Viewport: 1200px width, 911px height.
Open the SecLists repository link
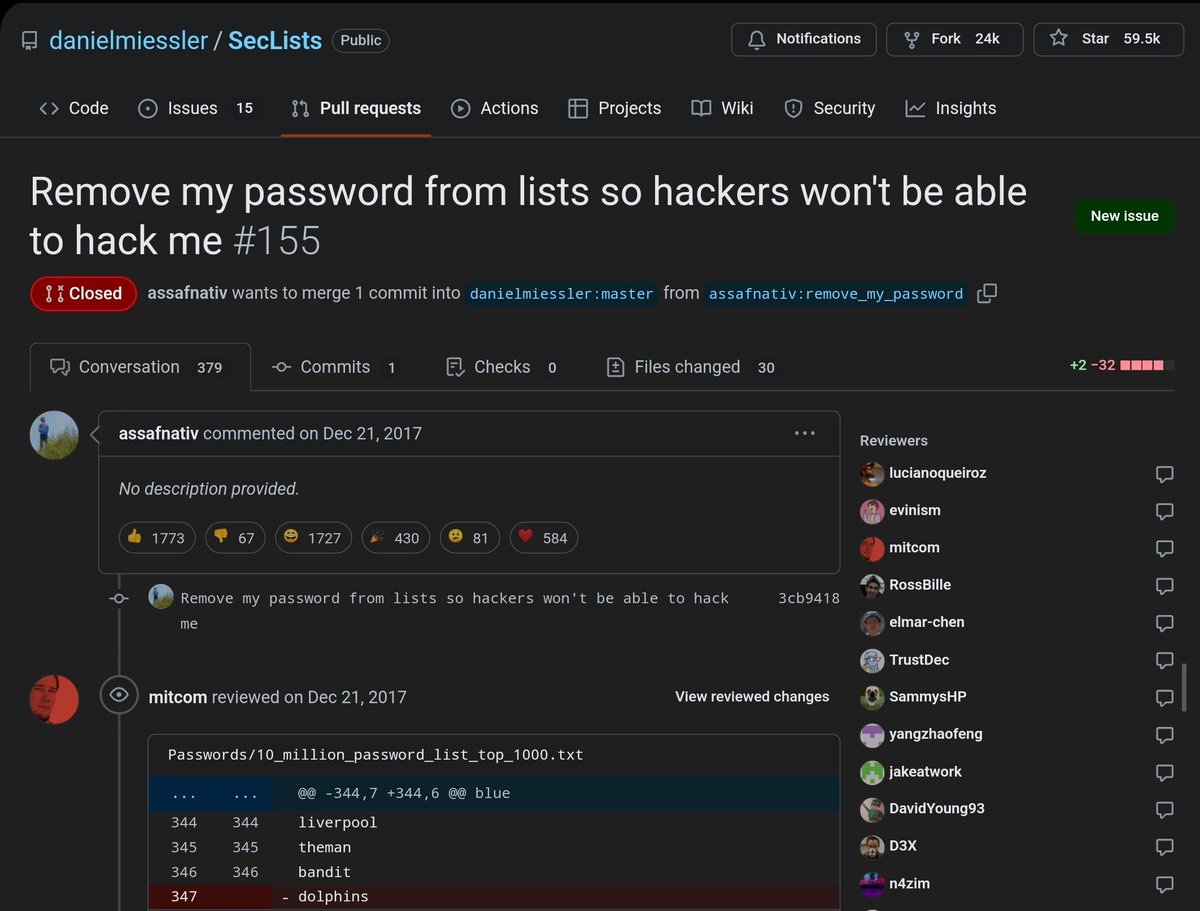click(275, 41)
